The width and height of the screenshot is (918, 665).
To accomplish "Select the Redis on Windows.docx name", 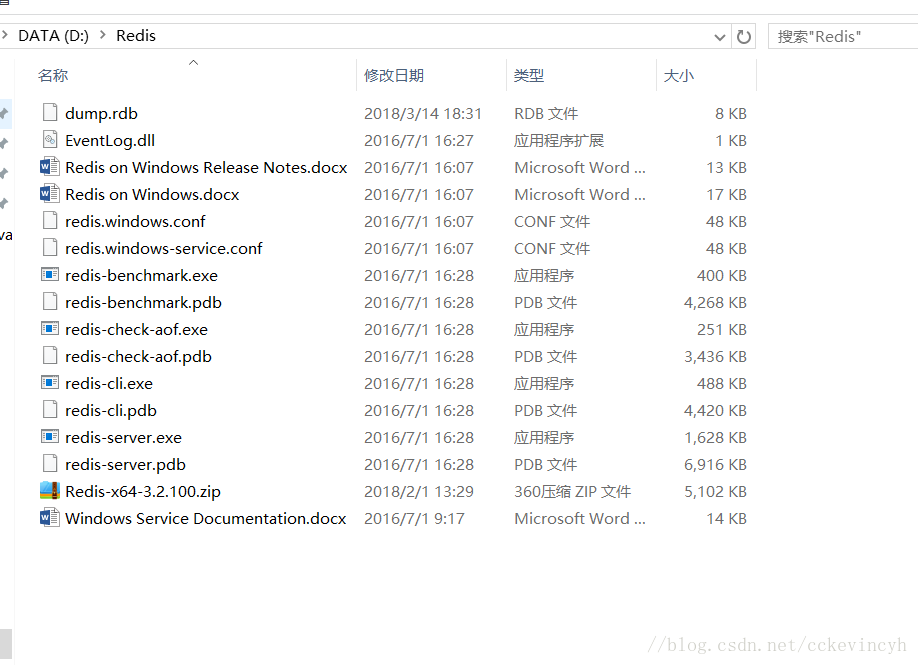I will 152,194.
